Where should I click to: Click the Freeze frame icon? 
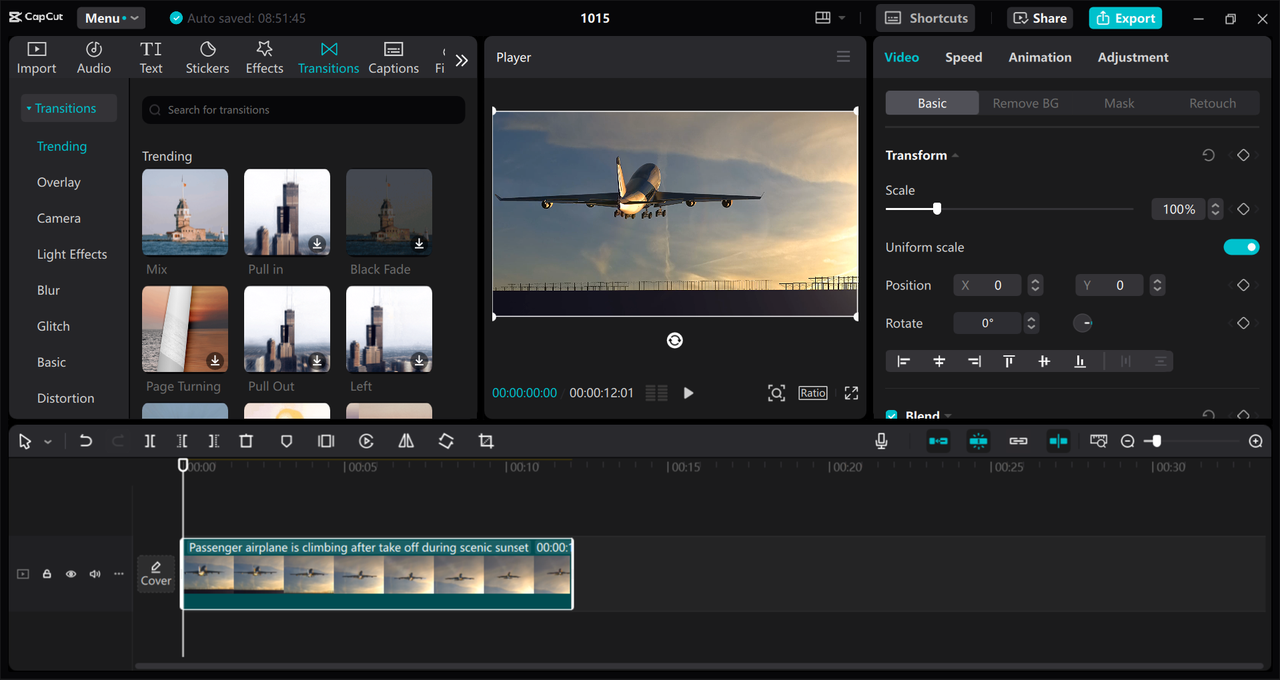[326, 441]
